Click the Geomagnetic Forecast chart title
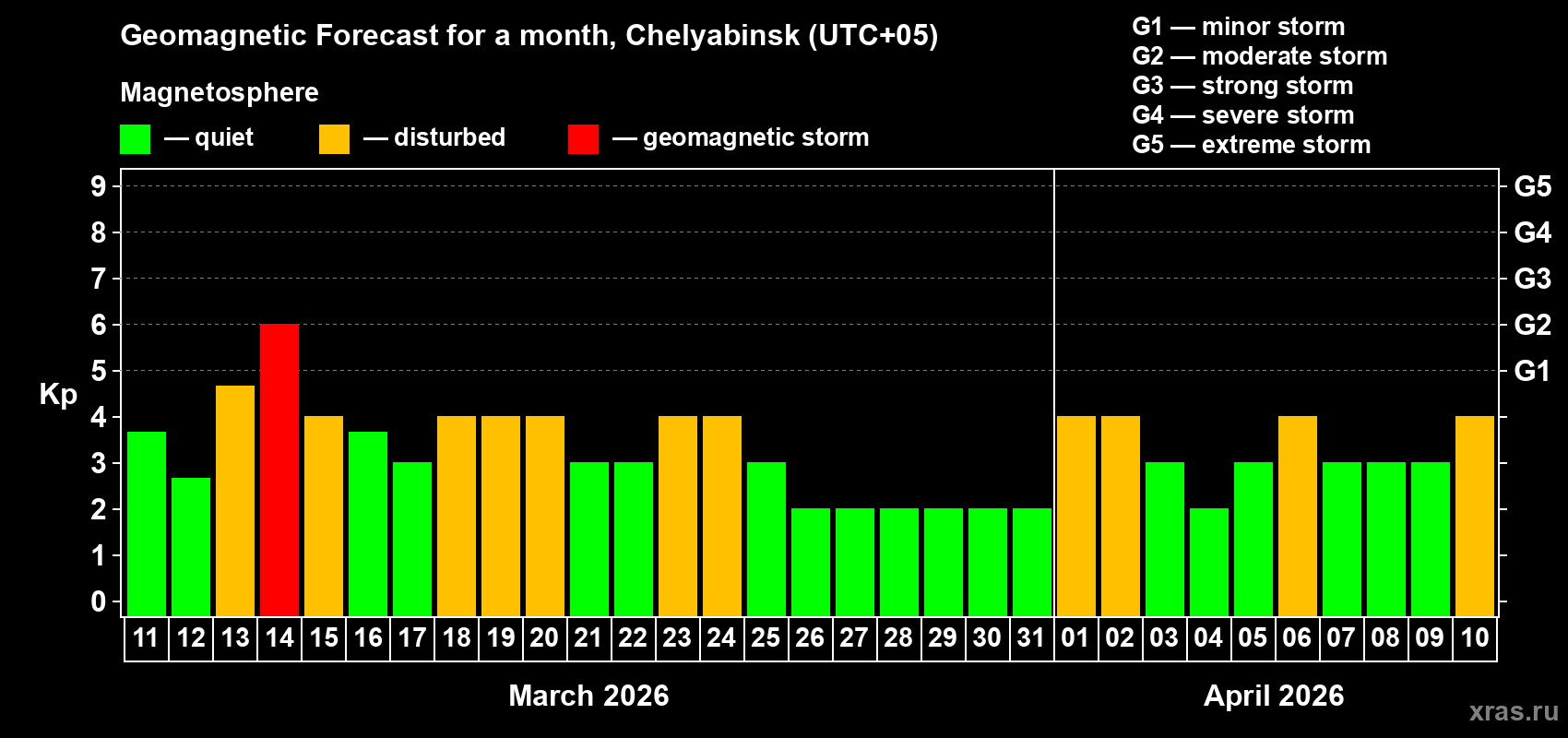1568x738 pixels. [529, 35]
